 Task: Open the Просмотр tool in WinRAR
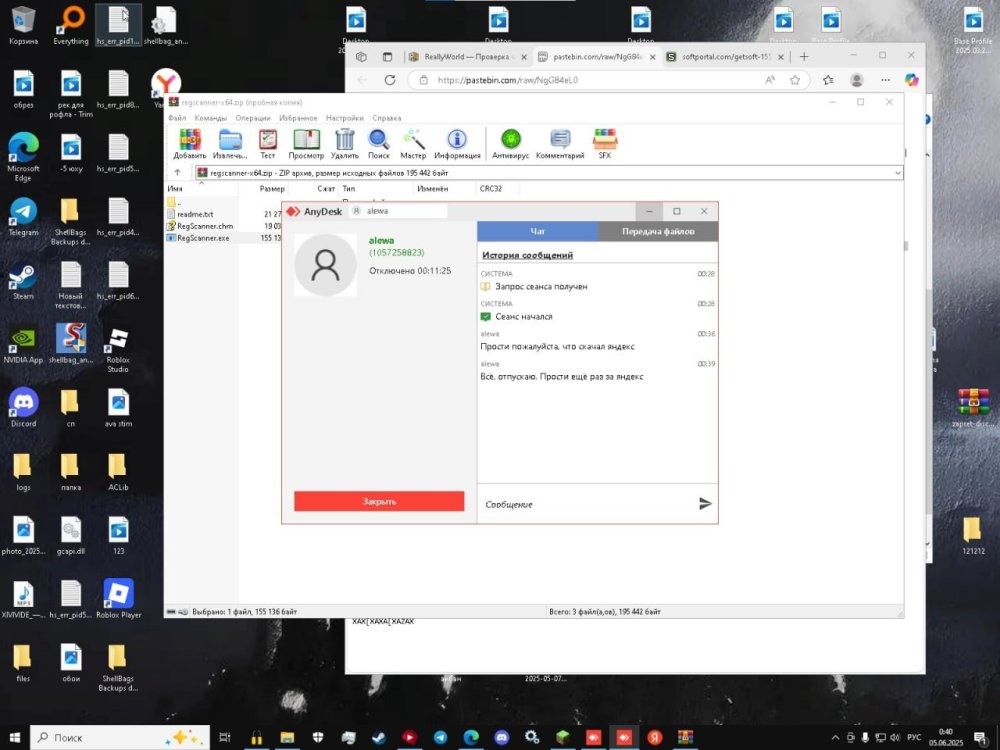pos(306,143)
